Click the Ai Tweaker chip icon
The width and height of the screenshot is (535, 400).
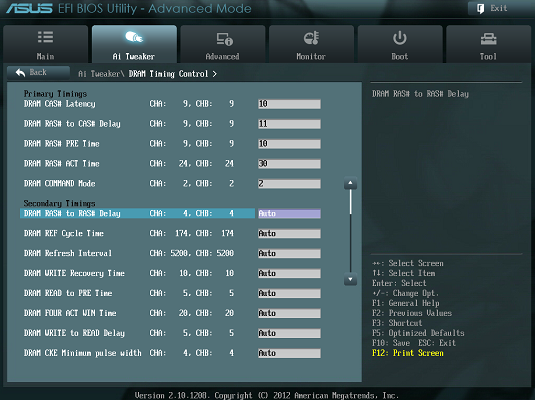[x=134, y=37]
